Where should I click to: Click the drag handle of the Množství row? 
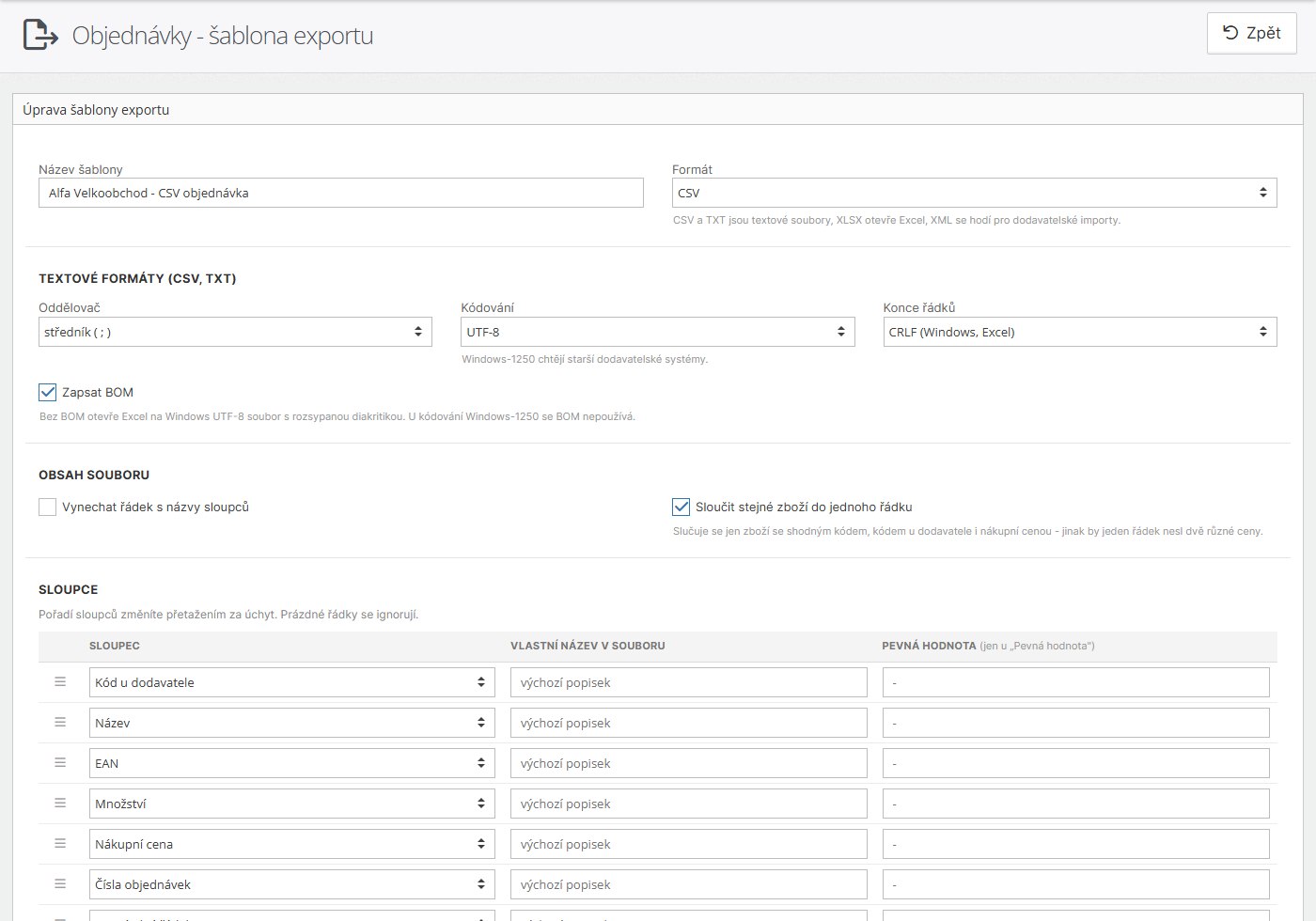60,804
